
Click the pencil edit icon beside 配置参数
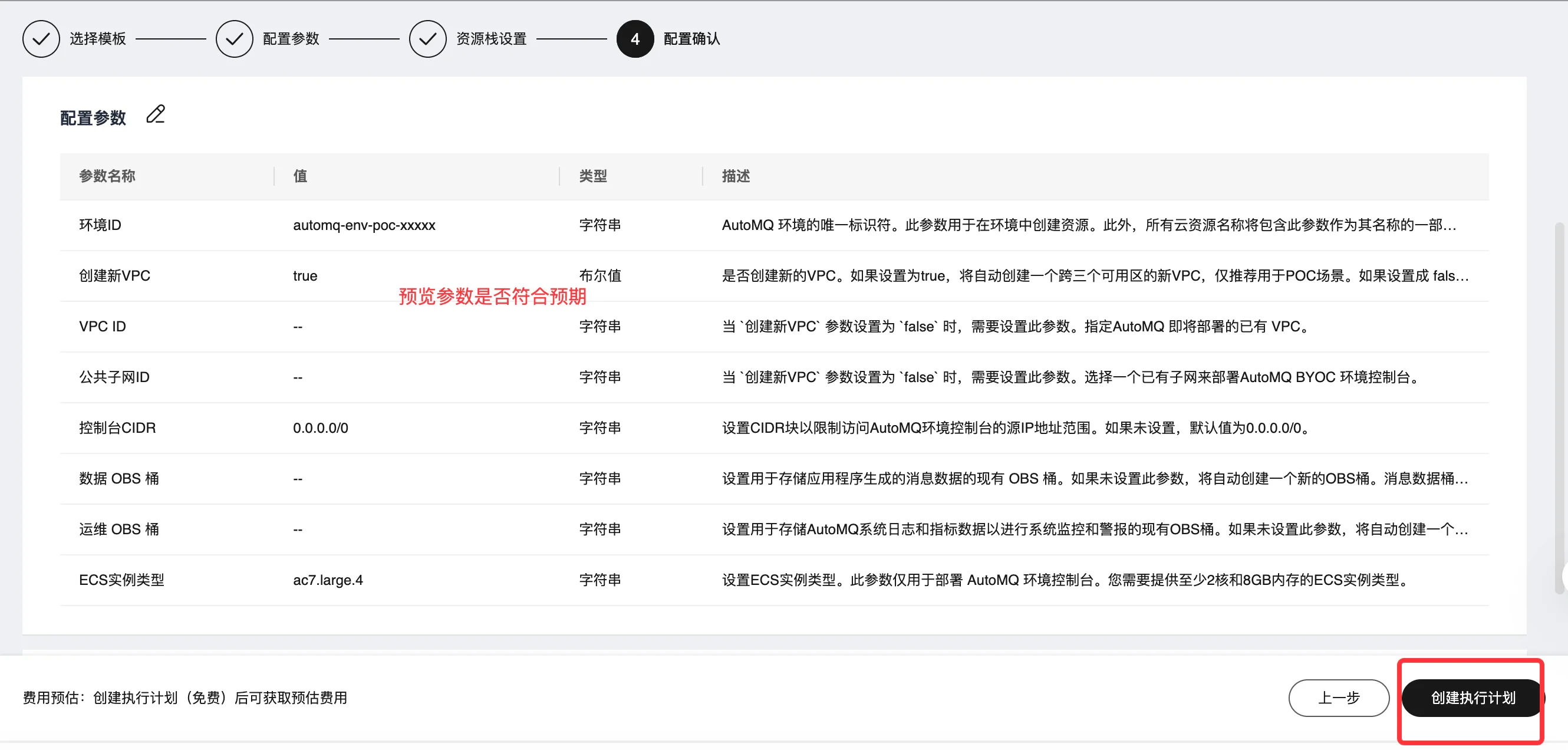156,114
